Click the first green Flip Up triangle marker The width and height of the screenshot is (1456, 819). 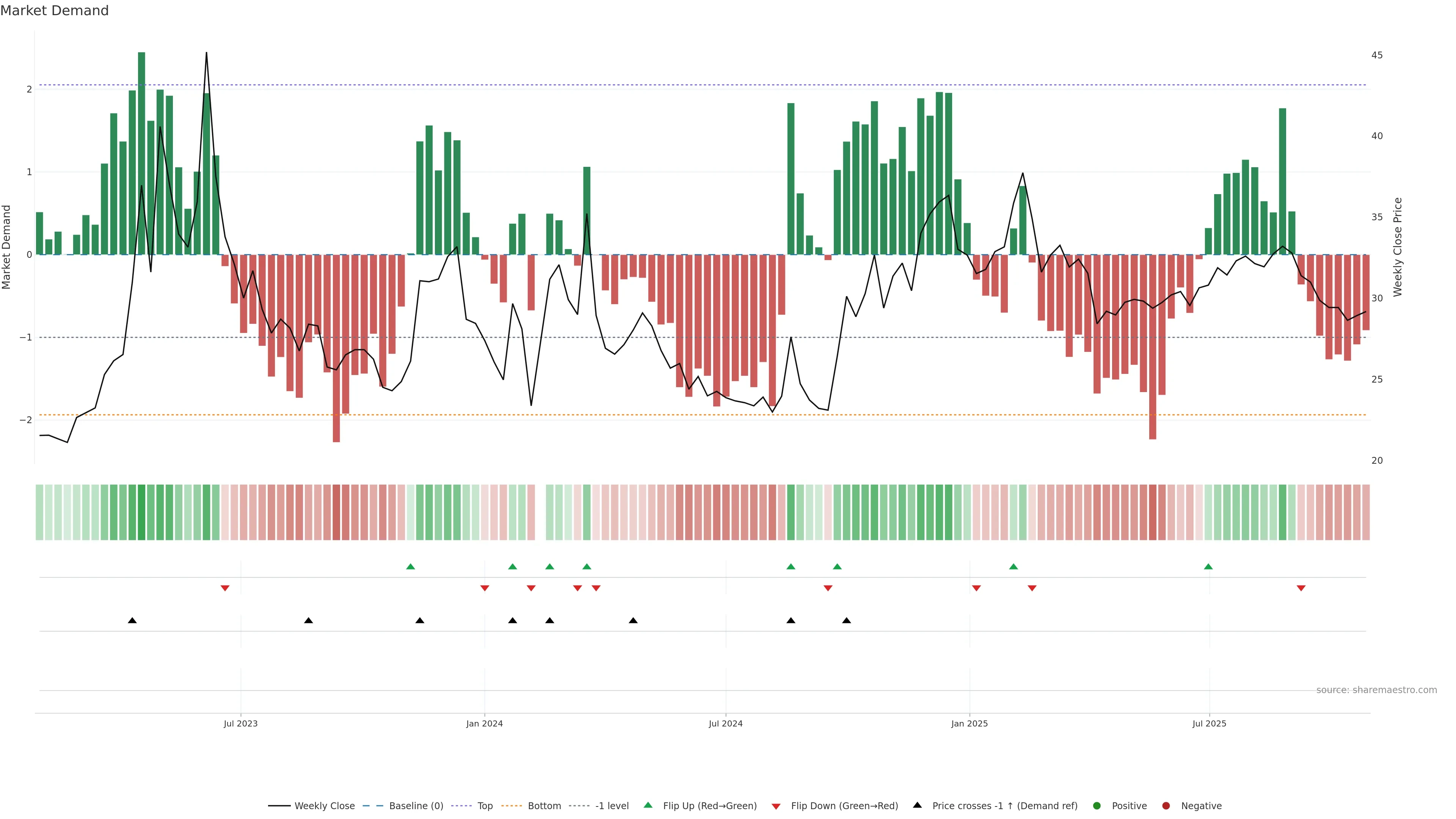coord(411,566)
